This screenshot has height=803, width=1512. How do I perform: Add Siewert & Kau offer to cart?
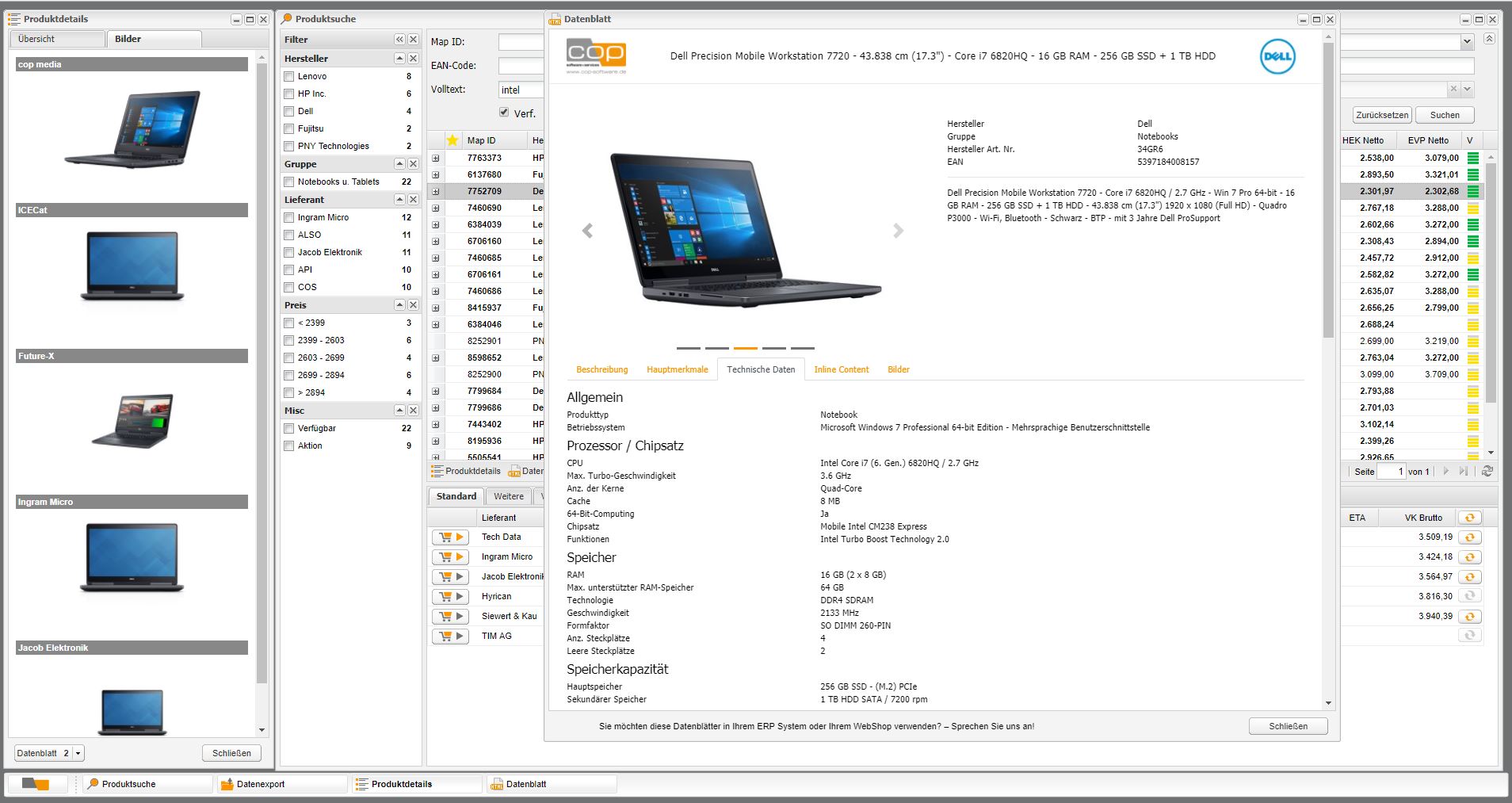point(450,617)
